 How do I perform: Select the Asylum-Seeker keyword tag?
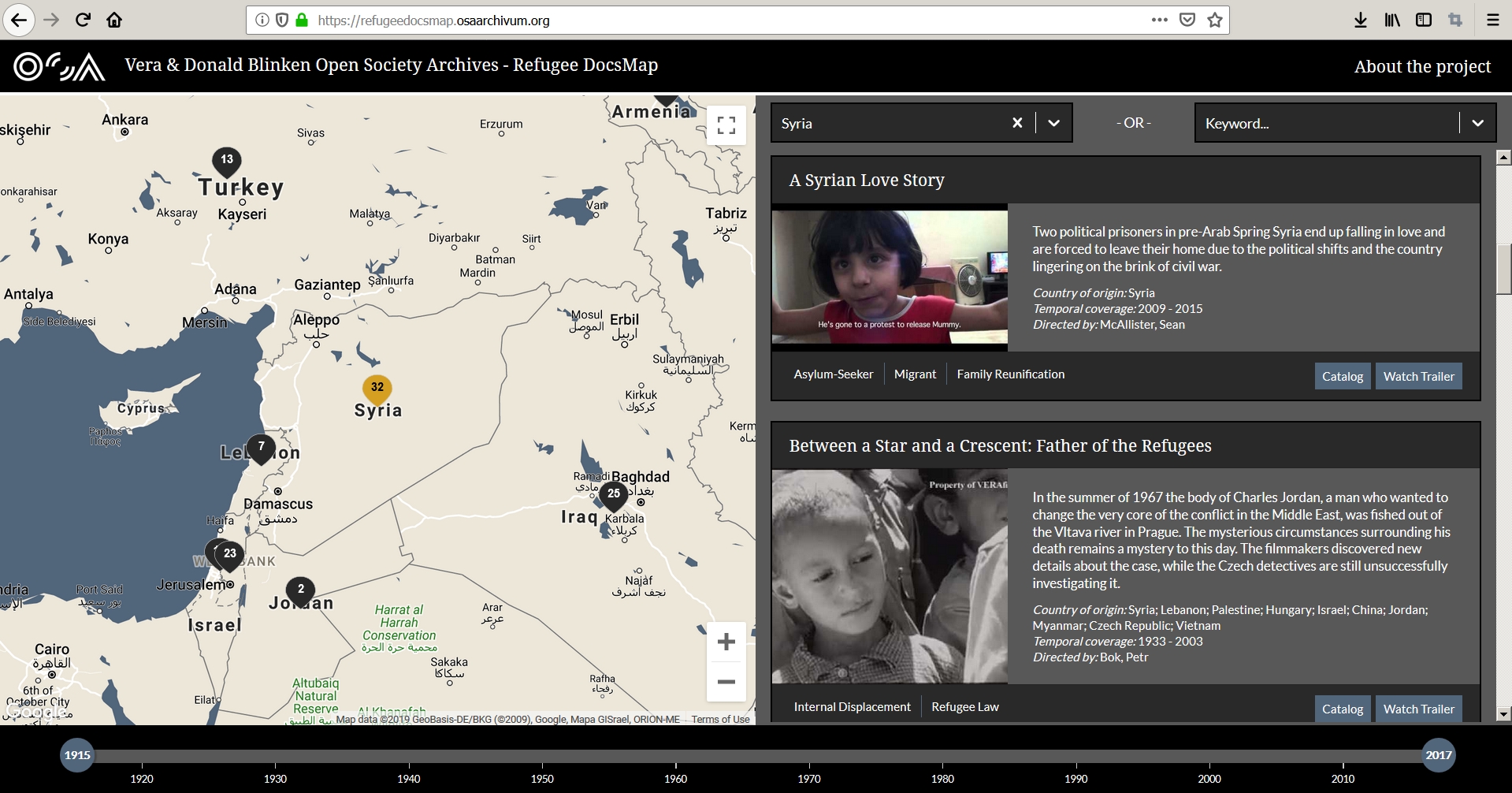(833, 374)
